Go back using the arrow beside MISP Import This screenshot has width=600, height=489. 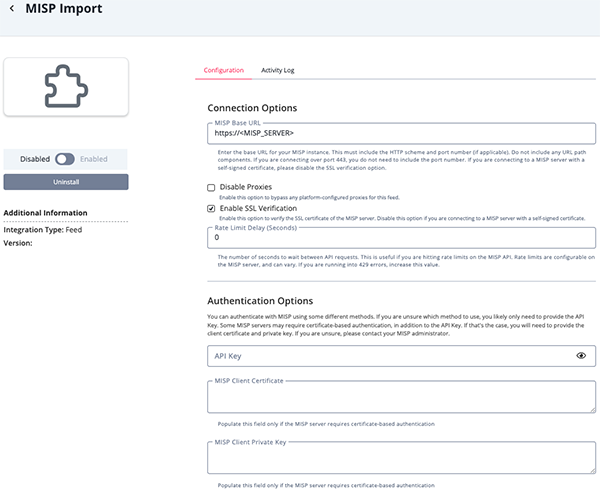[x=12, y=8]
